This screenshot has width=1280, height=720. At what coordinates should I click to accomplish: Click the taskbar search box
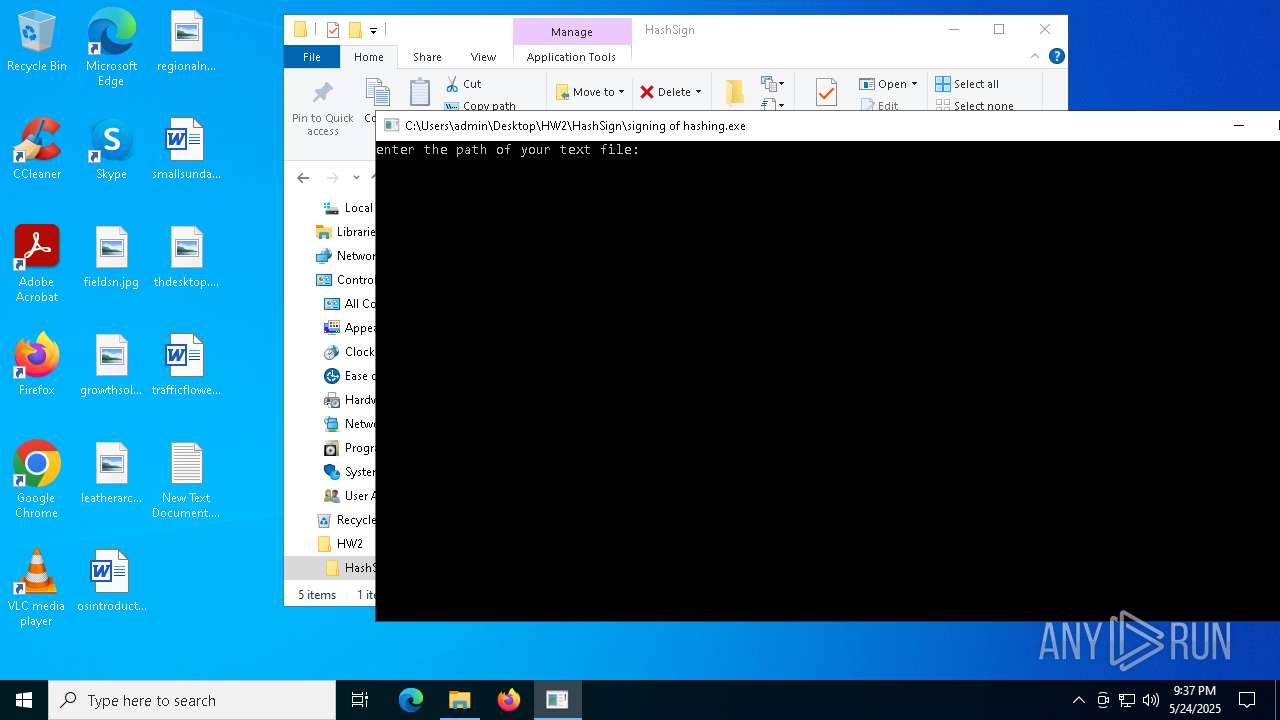click(192, 700)
